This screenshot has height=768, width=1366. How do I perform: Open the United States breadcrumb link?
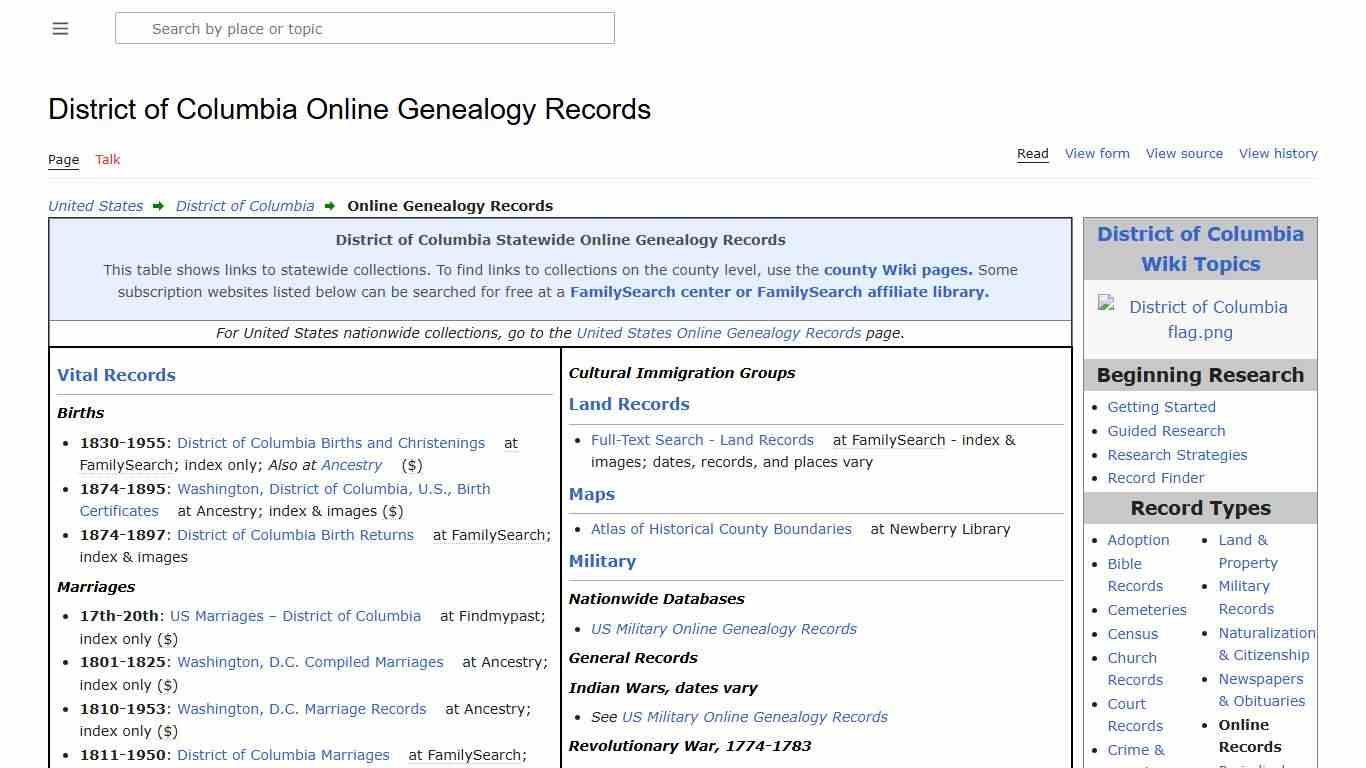95,206
